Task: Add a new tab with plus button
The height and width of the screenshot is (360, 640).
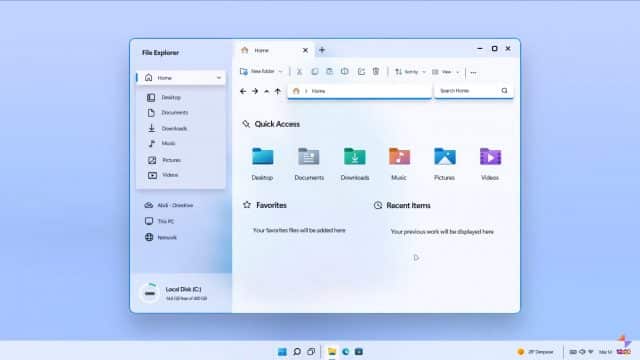Action: click(322, 50)
